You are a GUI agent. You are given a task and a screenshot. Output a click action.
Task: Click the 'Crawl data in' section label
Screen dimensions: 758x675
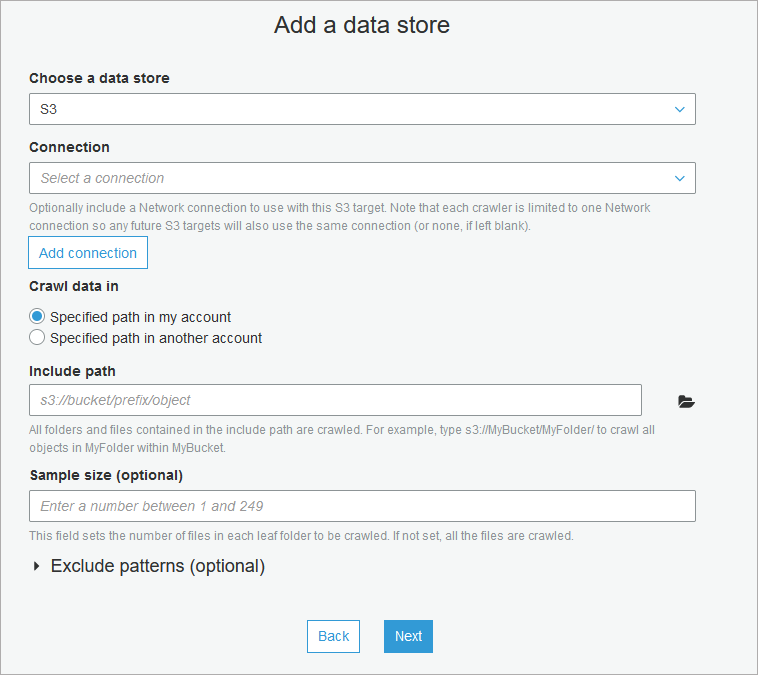[74, 286]
